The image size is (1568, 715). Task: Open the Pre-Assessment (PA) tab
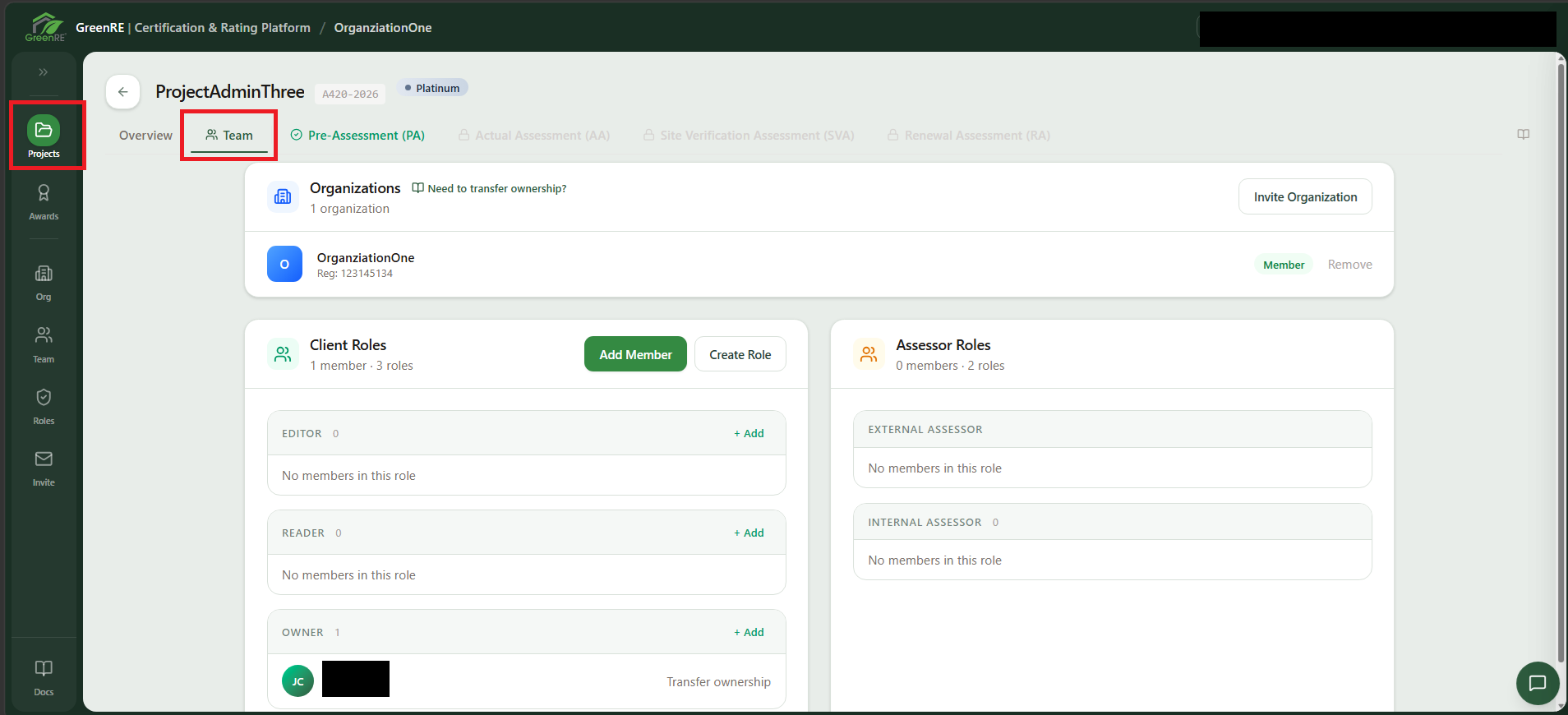[357, 136]
